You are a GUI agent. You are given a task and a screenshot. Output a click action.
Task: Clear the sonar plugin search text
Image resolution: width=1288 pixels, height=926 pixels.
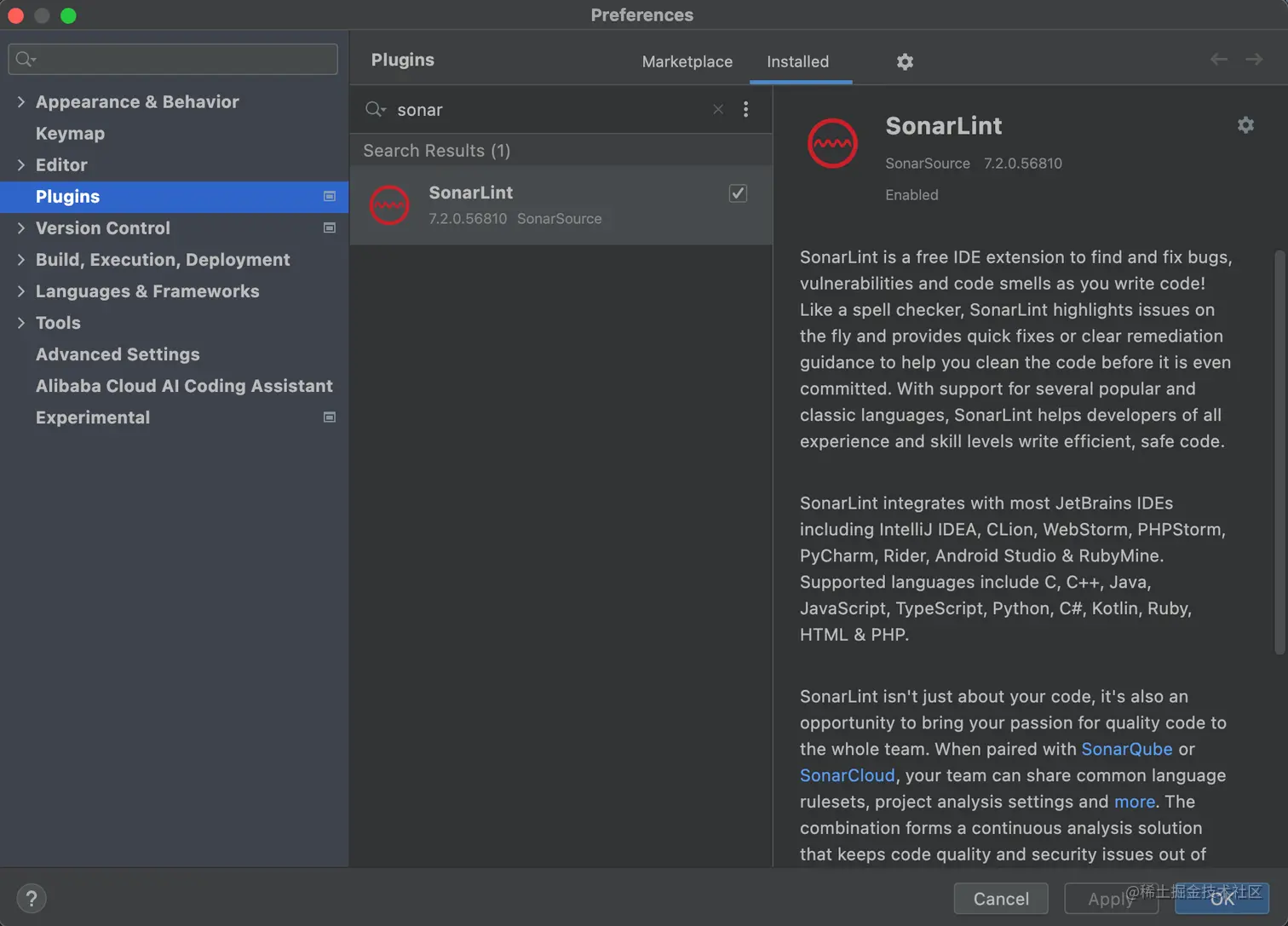tap(718, 109)
